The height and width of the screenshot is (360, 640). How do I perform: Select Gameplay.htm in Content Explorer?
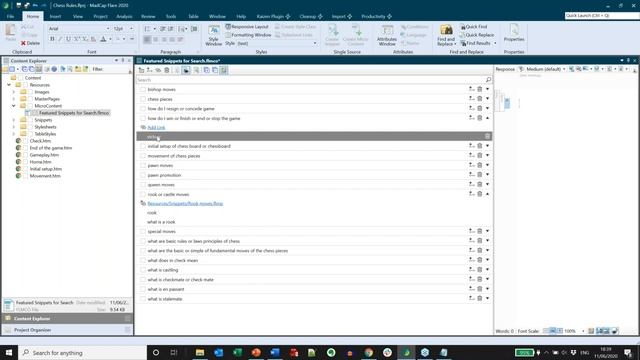point(44,155)
